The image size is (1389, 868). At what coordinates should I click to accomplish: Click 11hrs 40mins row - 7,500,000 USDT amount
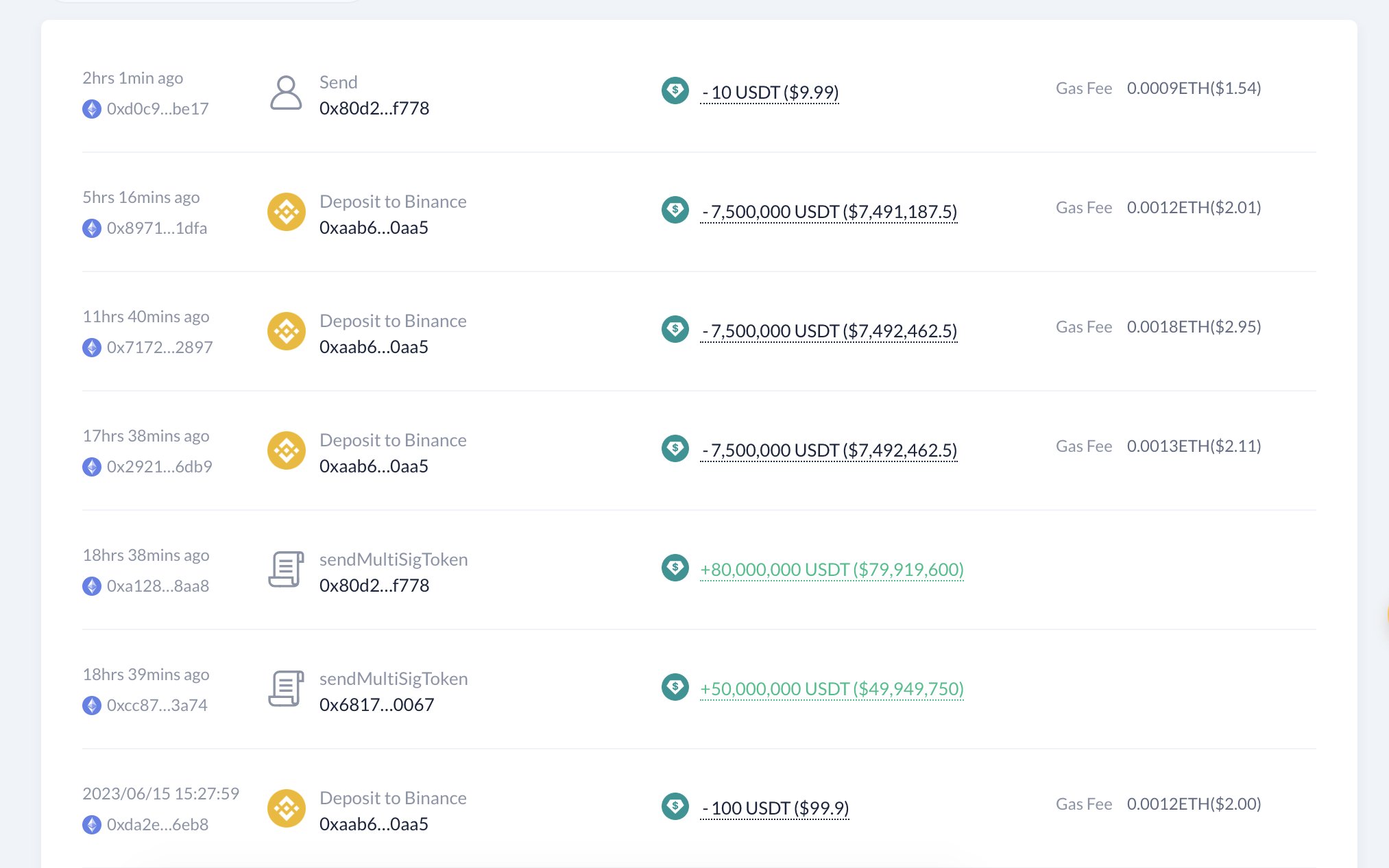tap(829, 331)
